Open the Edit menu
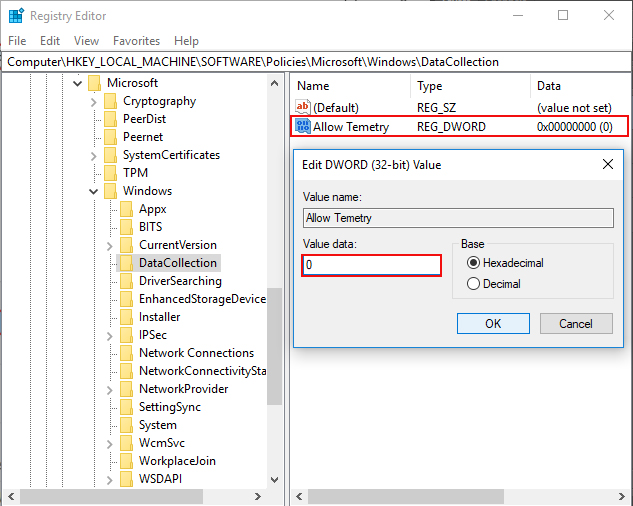Screen dimensions: 633x506 50,41
